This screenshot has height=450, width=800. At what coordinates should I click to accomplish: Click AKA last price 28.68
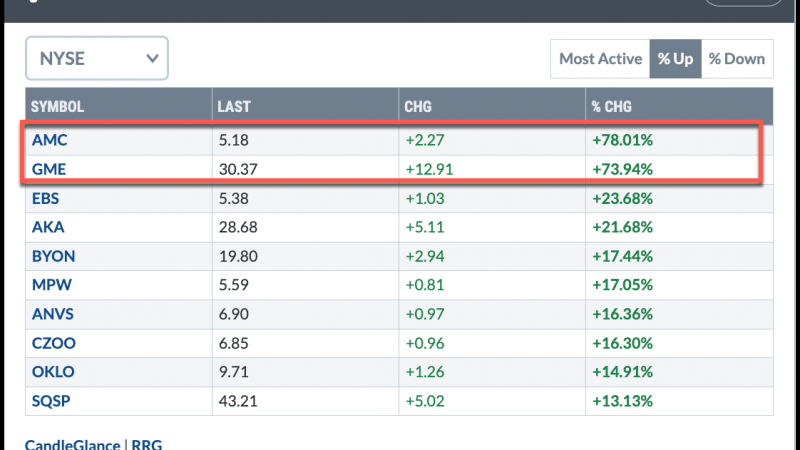pos(238,227)
